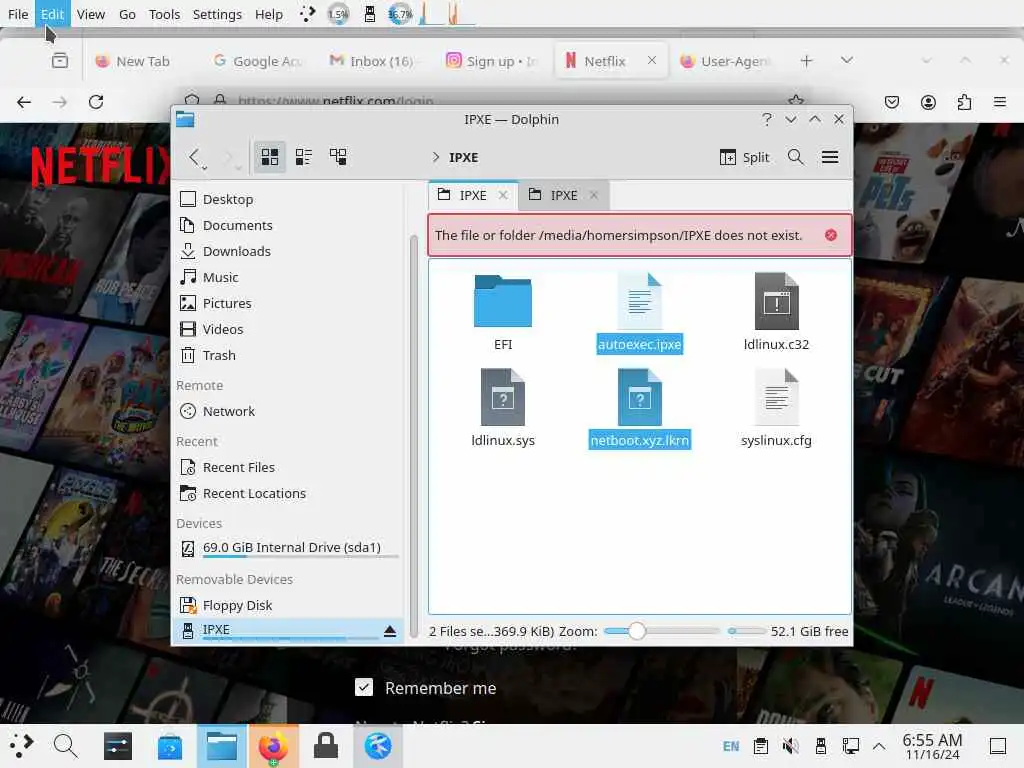Open KDE application launcher in taskbar

tap(21, 745)
